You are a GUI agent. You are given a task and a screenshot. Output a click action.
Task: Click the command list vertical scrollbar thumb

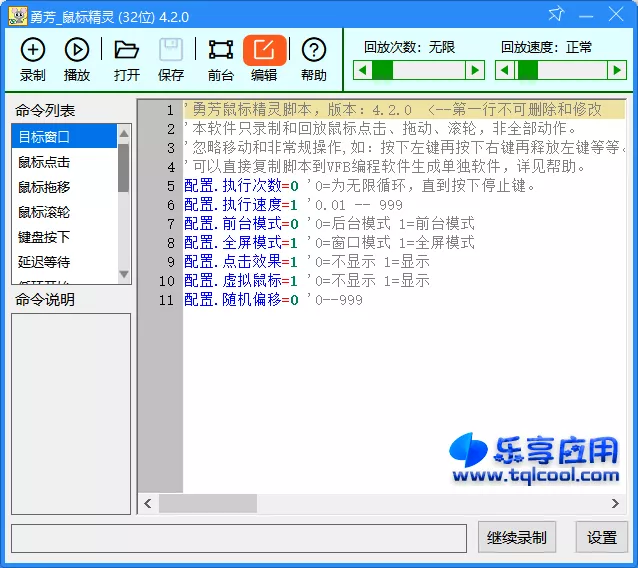point(124,168)
